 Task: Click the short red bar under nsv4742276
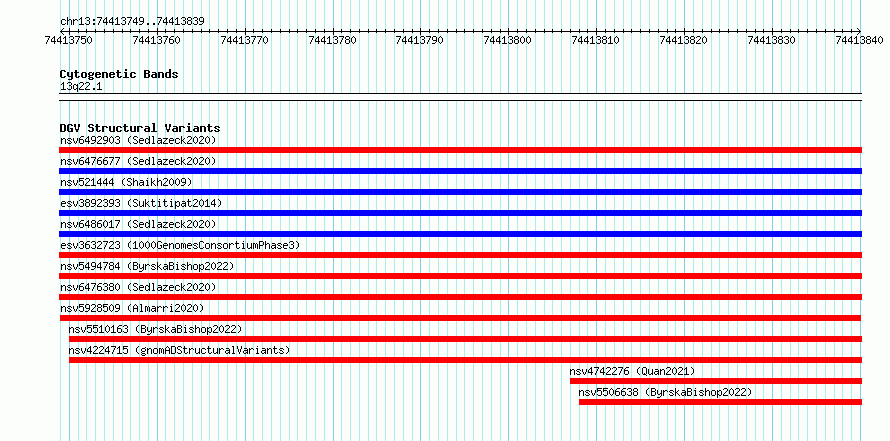pos(716,381)
